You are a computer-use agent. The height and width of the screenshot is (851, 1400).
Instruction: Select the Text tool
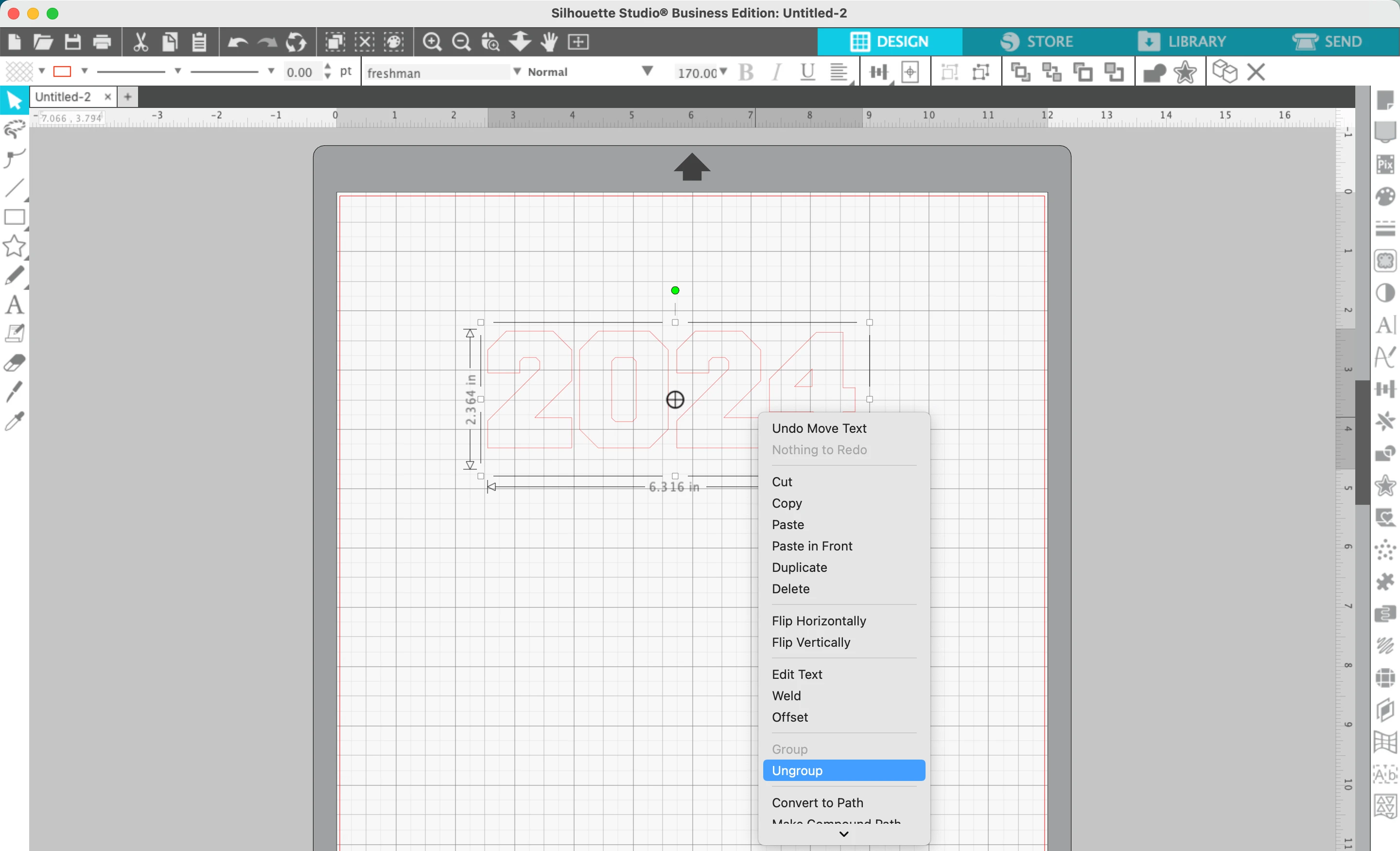pos(14,305)
